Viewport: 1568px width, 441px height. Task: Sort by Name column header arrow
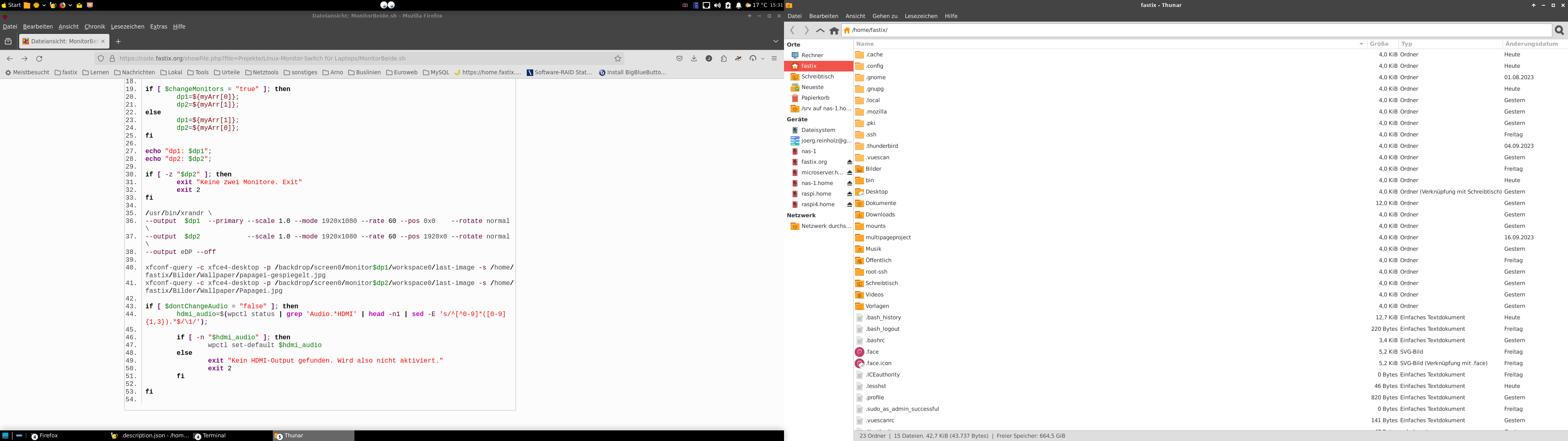click(x=1361, y=44)
